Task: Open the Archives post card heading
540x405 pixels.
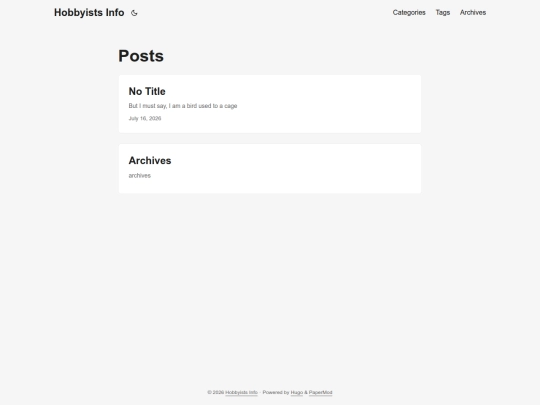Action: (150, 160)
